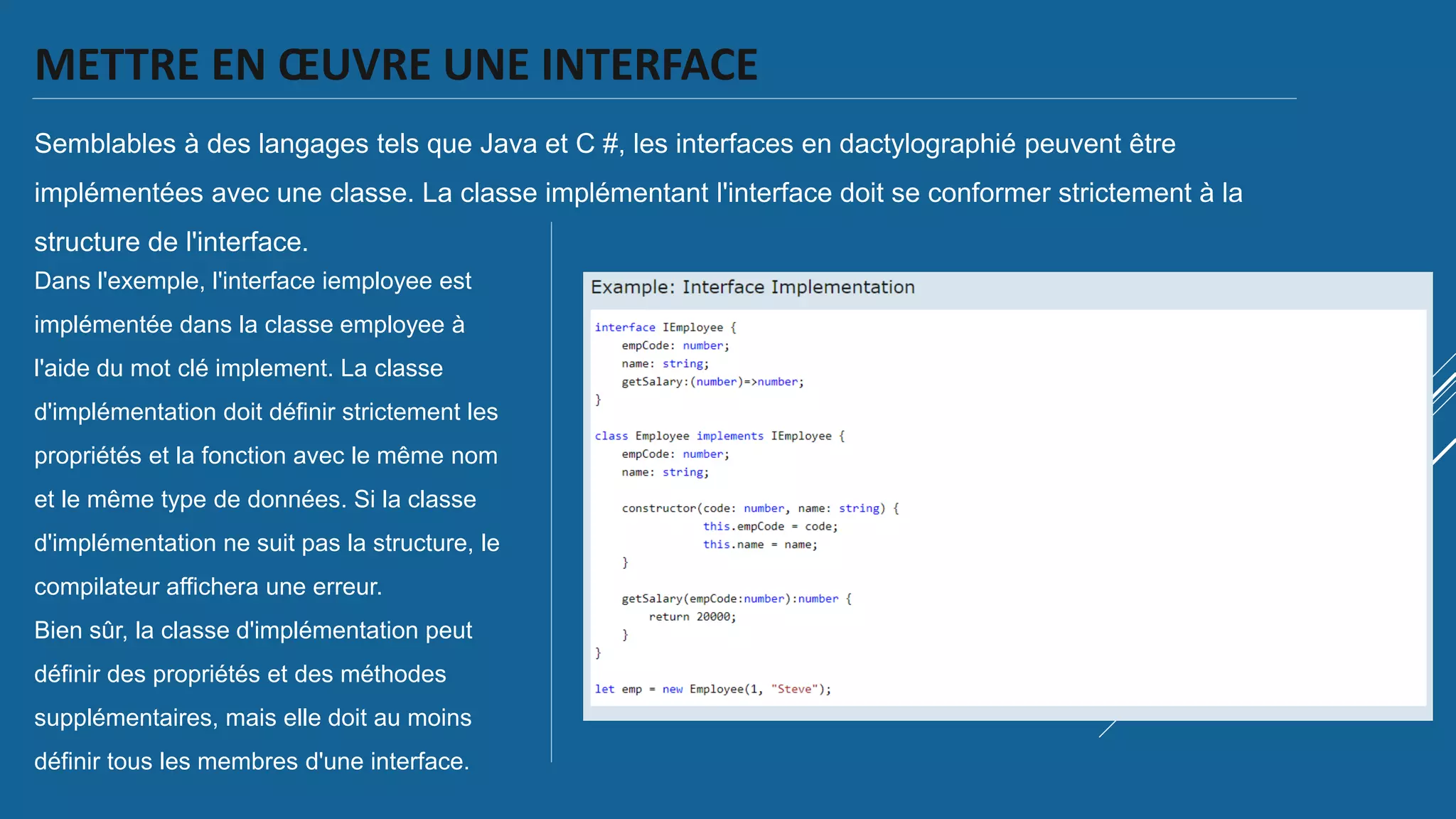This screenshot has width=1456, height=819.
Task: Click the getSalary(empCode:number):number method line
Action: (x=737, y=599)
